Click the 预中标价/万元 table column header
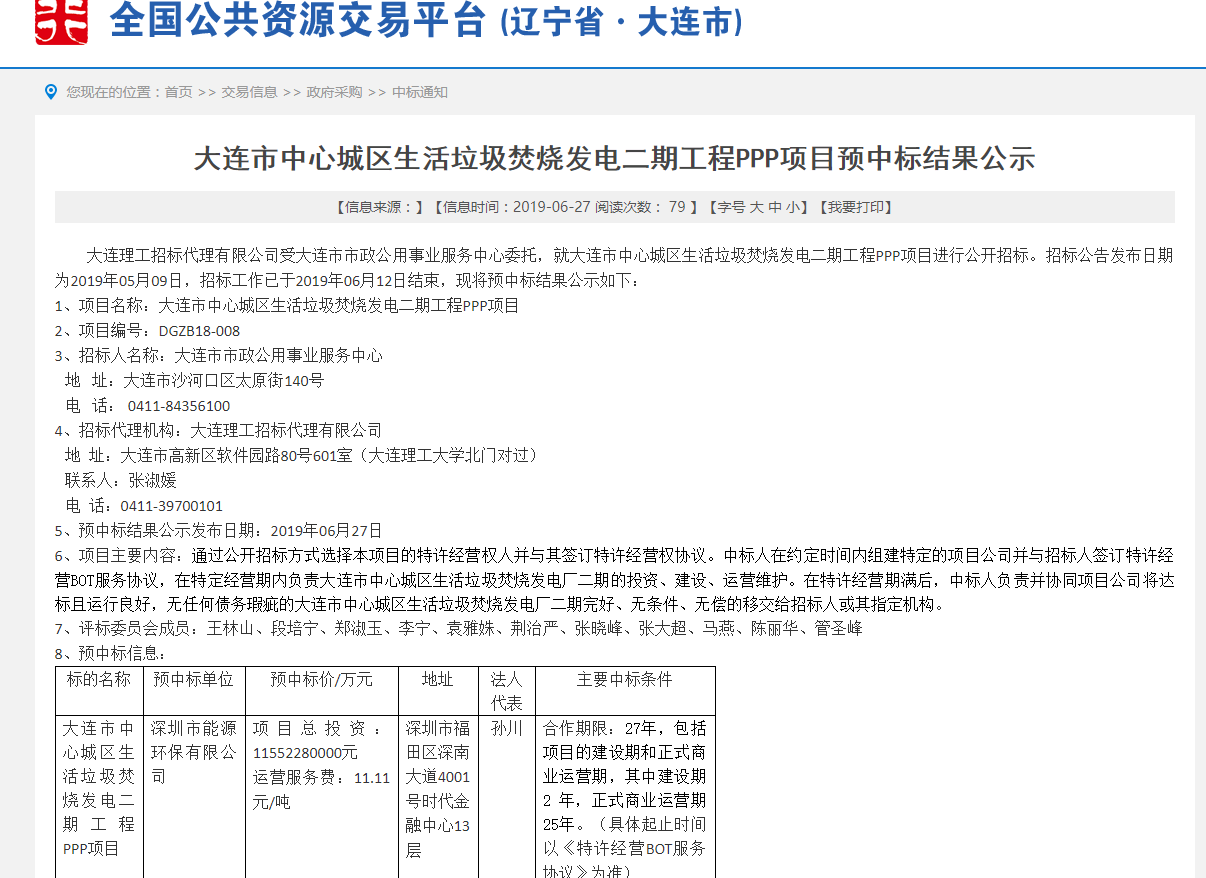Image resolution: width=1206 pixels, height=878 pixels. click(x=321, y=680)
